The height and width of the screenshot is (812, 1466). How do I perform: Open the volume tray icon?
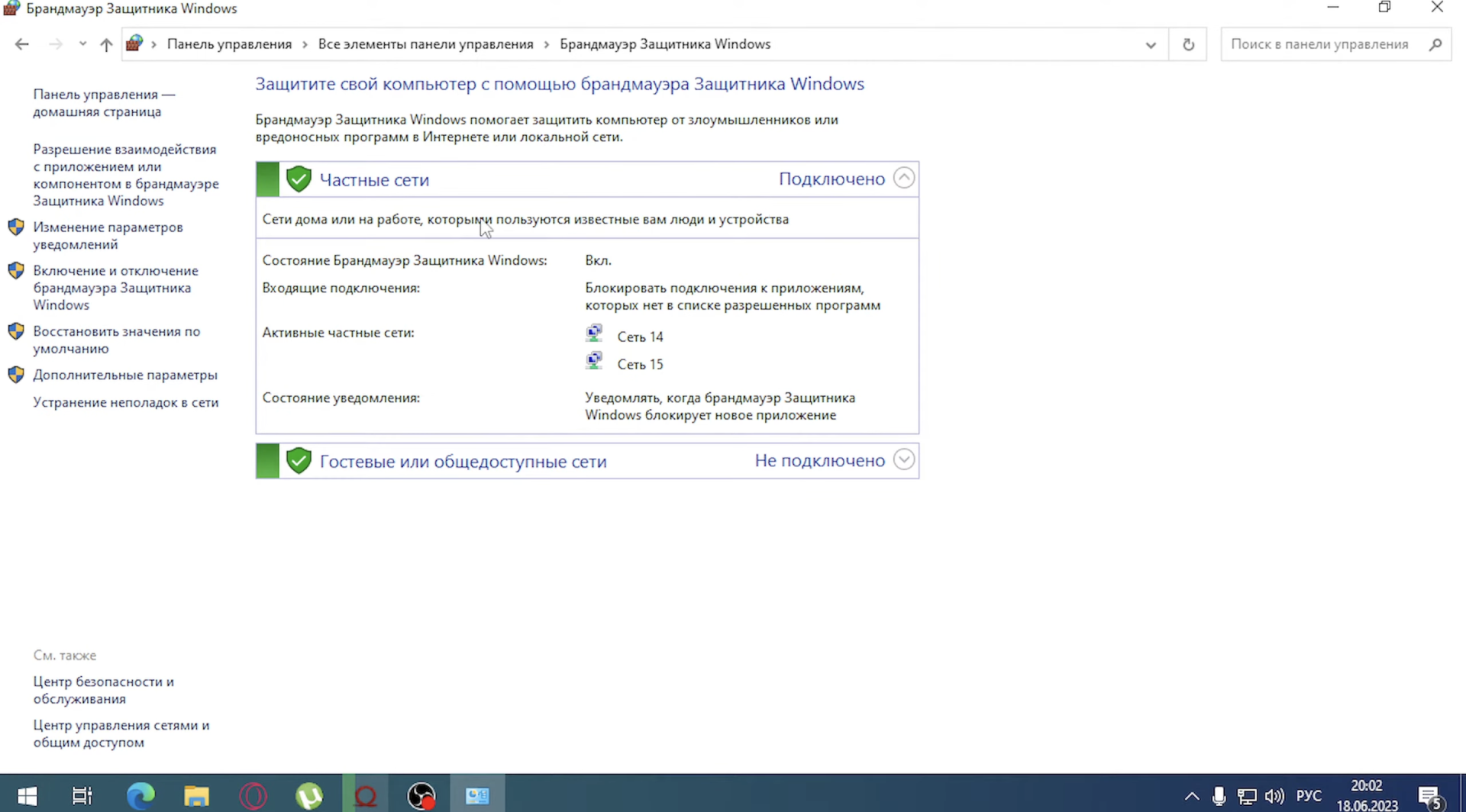[1274, 797]
